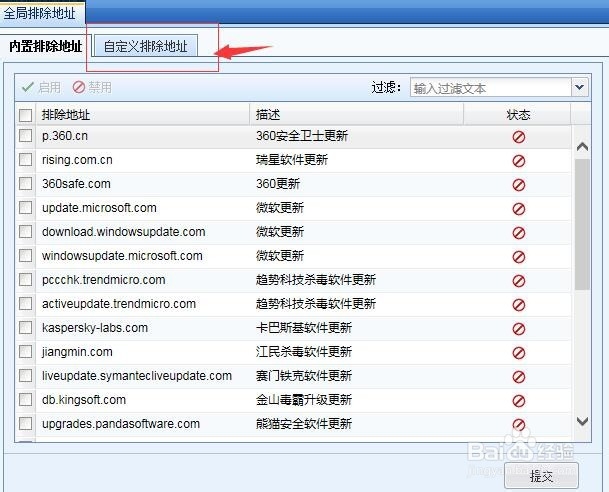
Task: Check the jiangmin.com row checkbox
Action: [25, 352]
